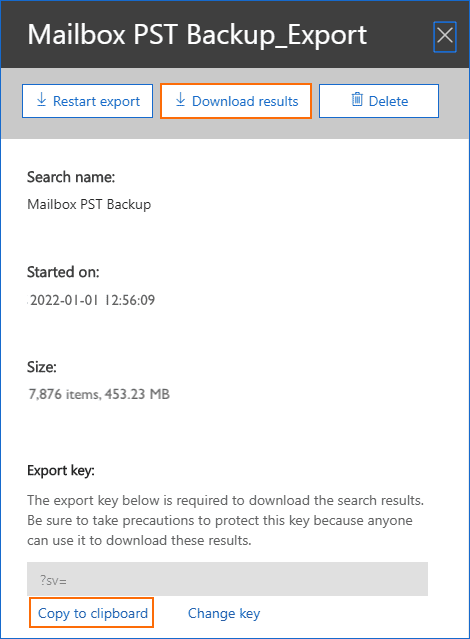Click the Search name: label

[x=71, y=177]
